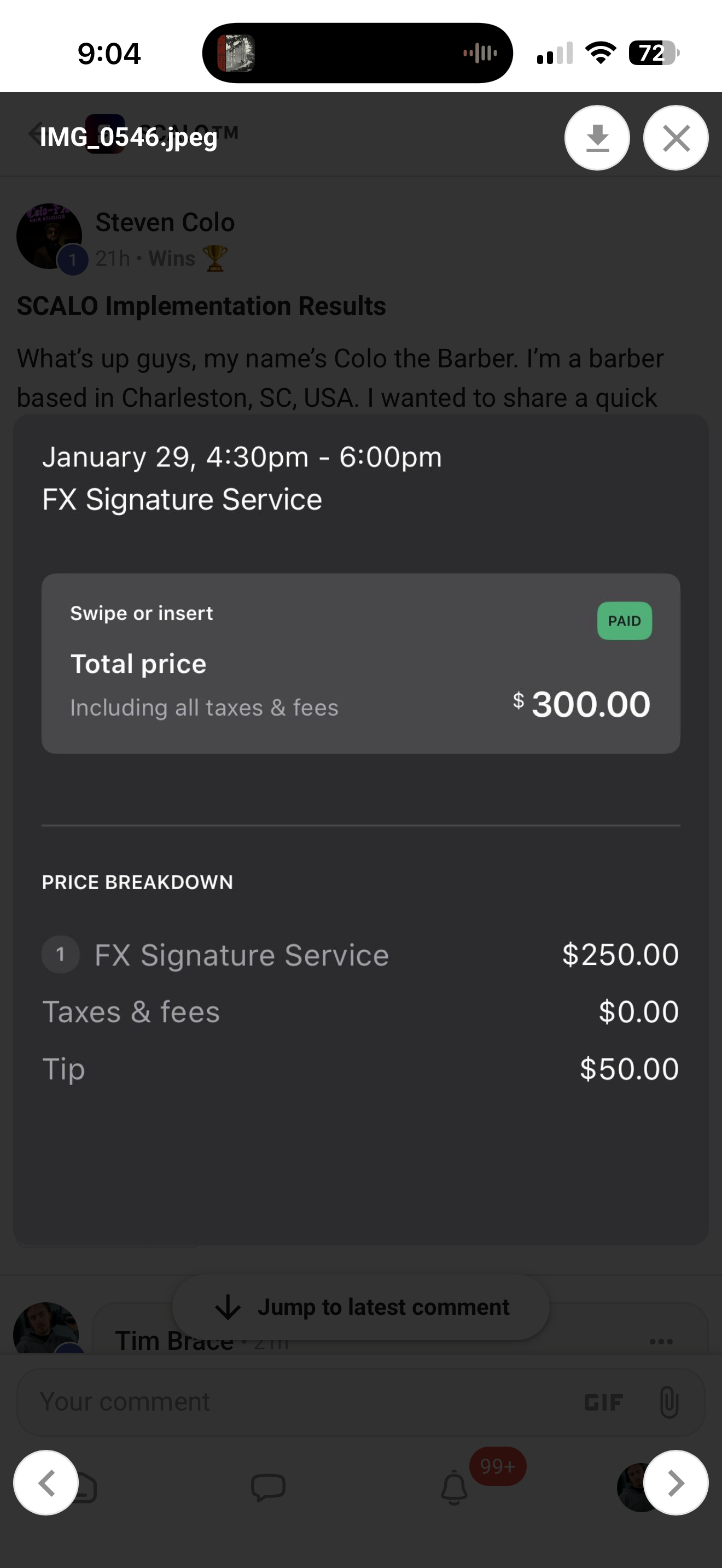Click the paperclip attachment icon
This screenshot has width=722, height=1568.
[x=668, y=1402]
